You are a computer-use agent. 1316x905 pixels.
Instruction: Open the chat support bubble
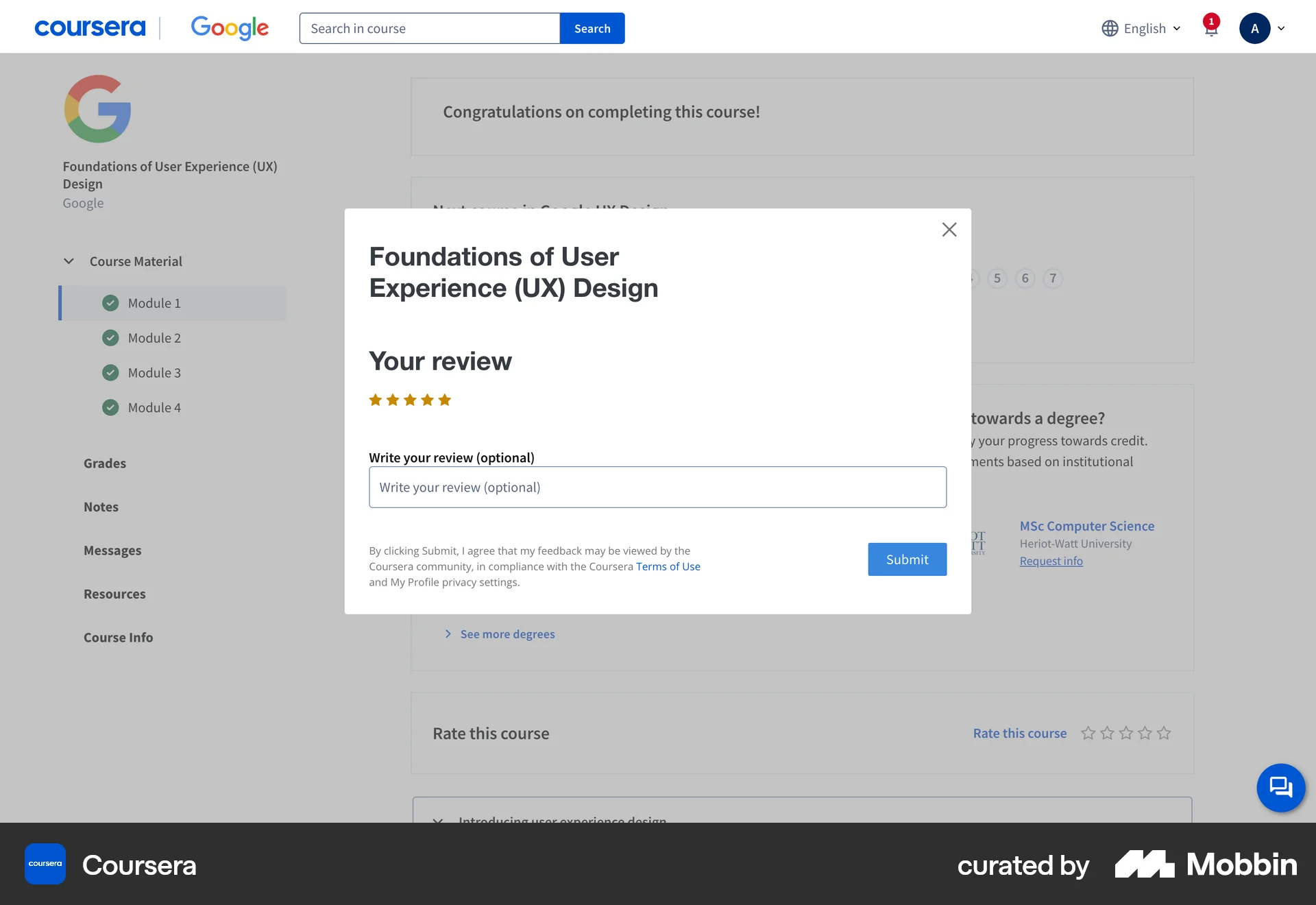coord(1280,788)
